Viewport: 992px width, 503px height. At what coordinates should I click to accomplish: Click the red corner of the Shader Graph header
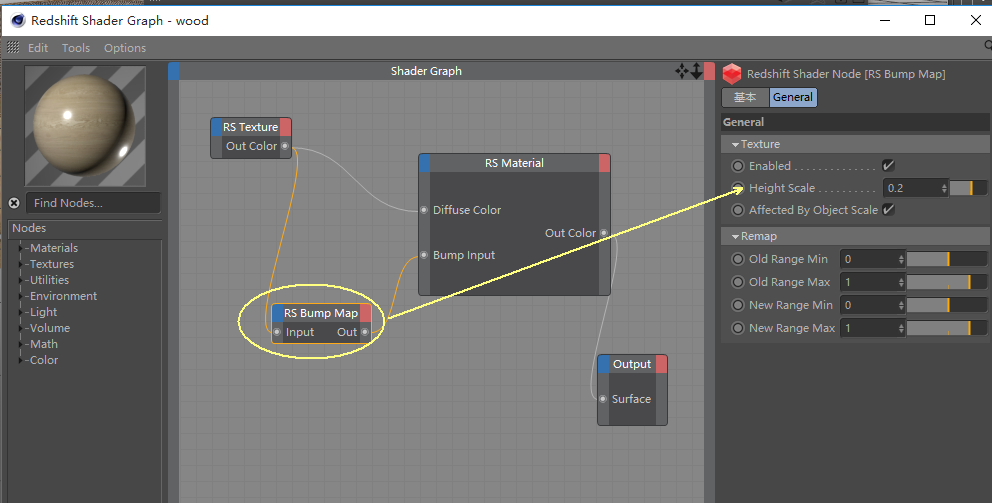(x=709, y=71)
